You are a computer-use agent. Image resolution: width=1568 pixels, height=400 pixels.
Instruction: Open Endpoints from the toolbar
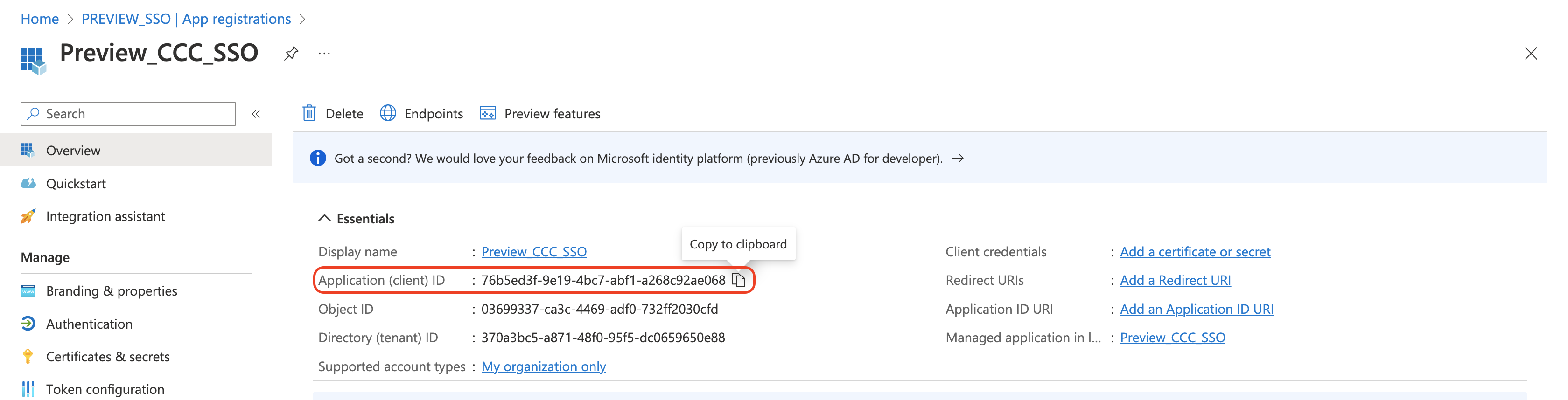(421, 114)
